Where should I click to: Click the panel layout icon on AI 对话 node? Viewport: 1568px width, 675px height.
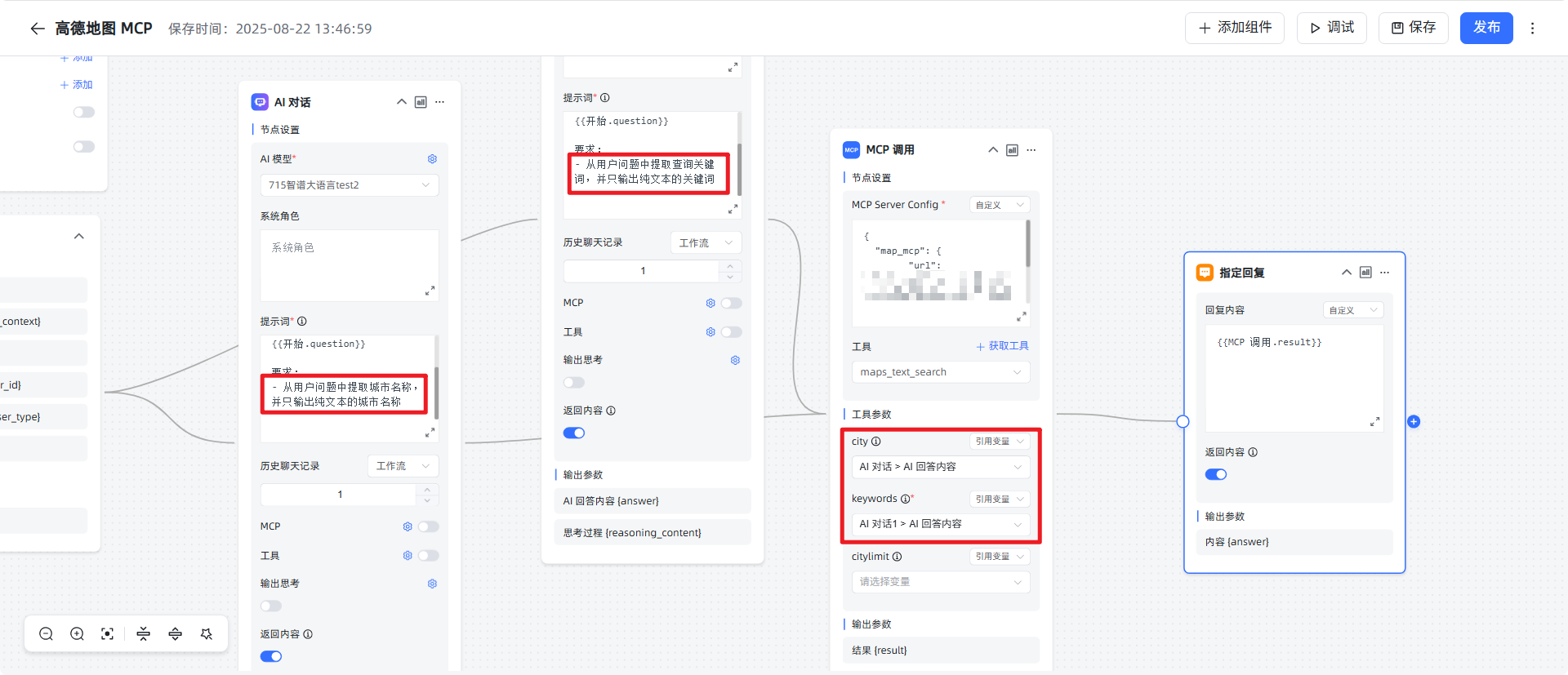[x=421, y=102]
